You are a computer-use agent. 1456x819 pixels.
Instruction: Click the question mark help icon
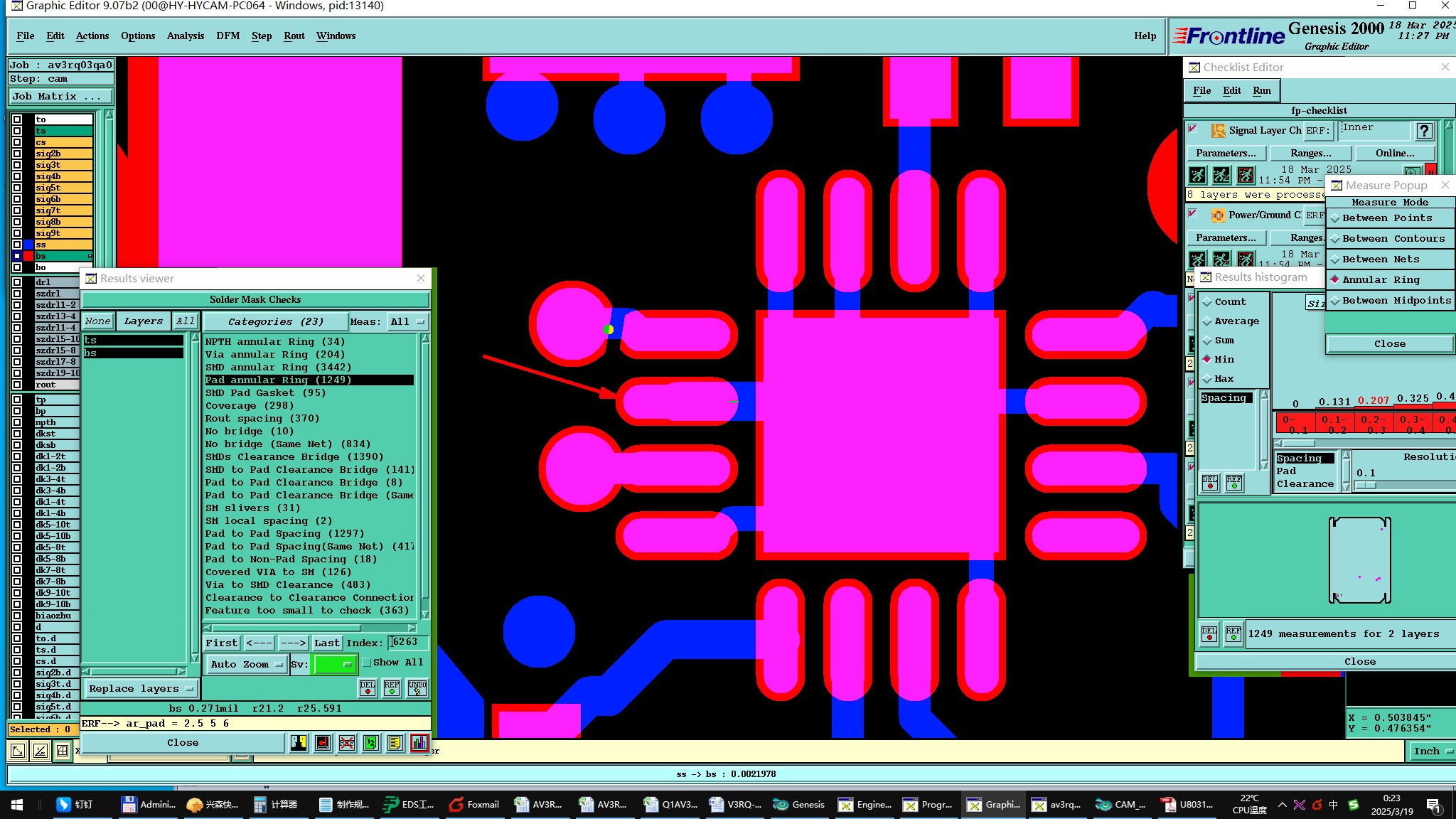[1423, 131]
